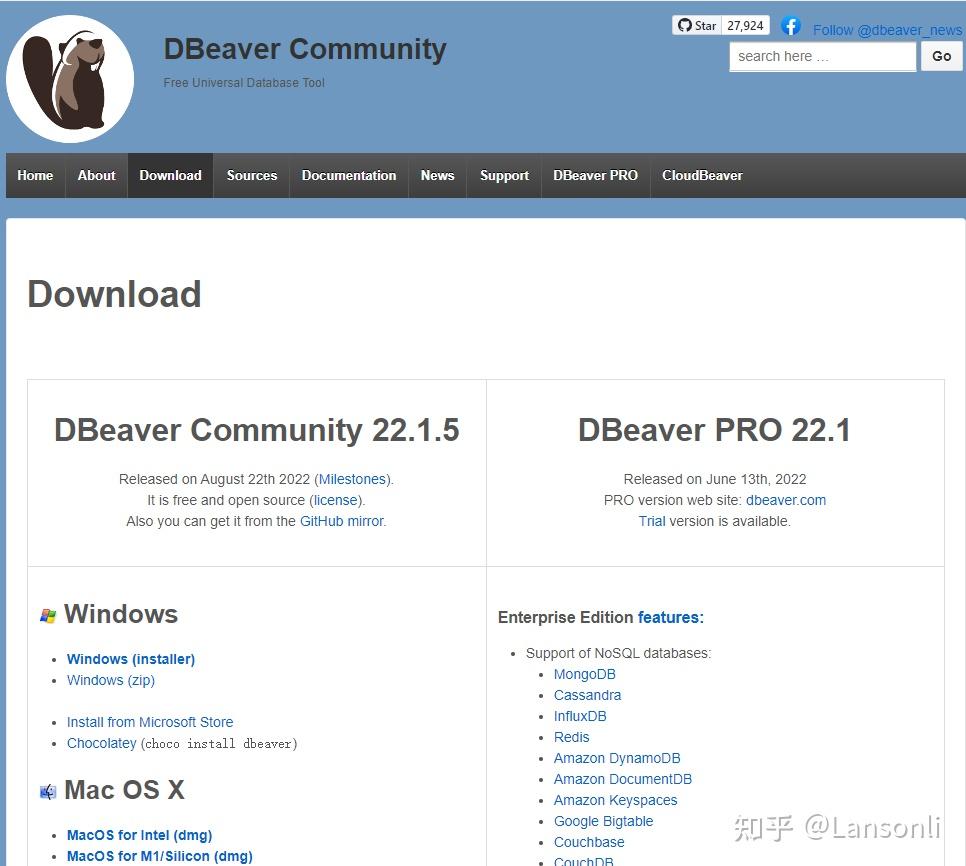
Task: Open the Amazon DocumentDB link
Action: (x=622, y=779)
